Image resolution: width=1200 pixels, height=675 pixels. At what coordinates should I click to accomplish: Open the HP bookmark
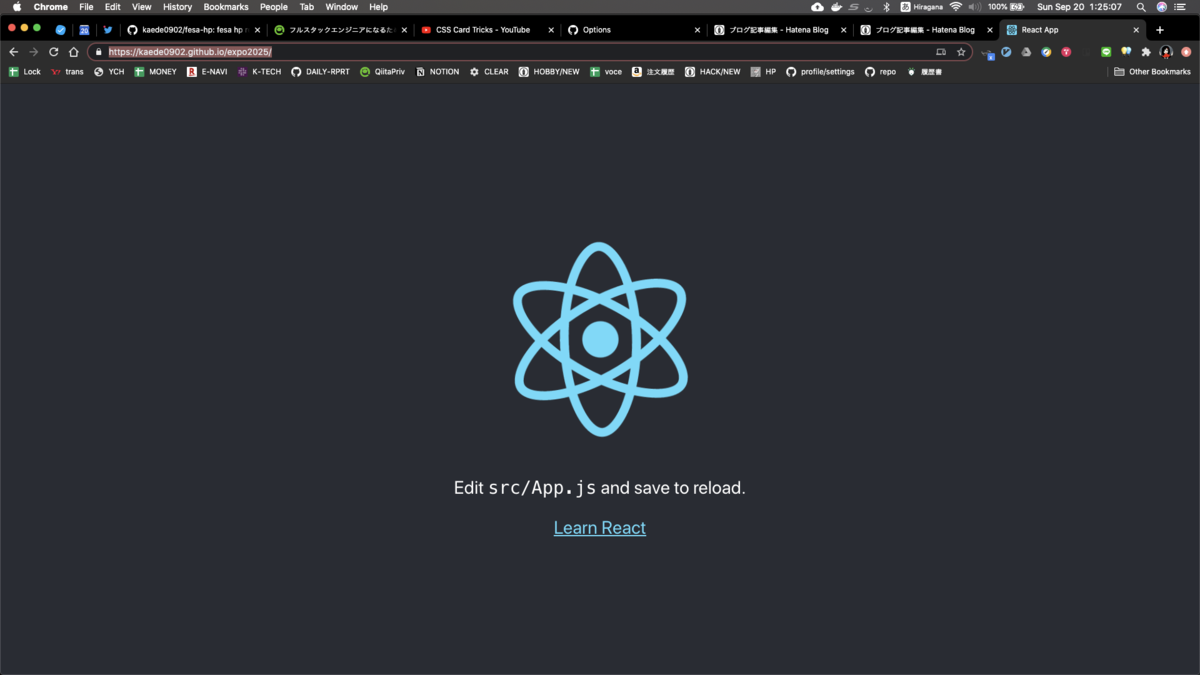pos(763,72)
